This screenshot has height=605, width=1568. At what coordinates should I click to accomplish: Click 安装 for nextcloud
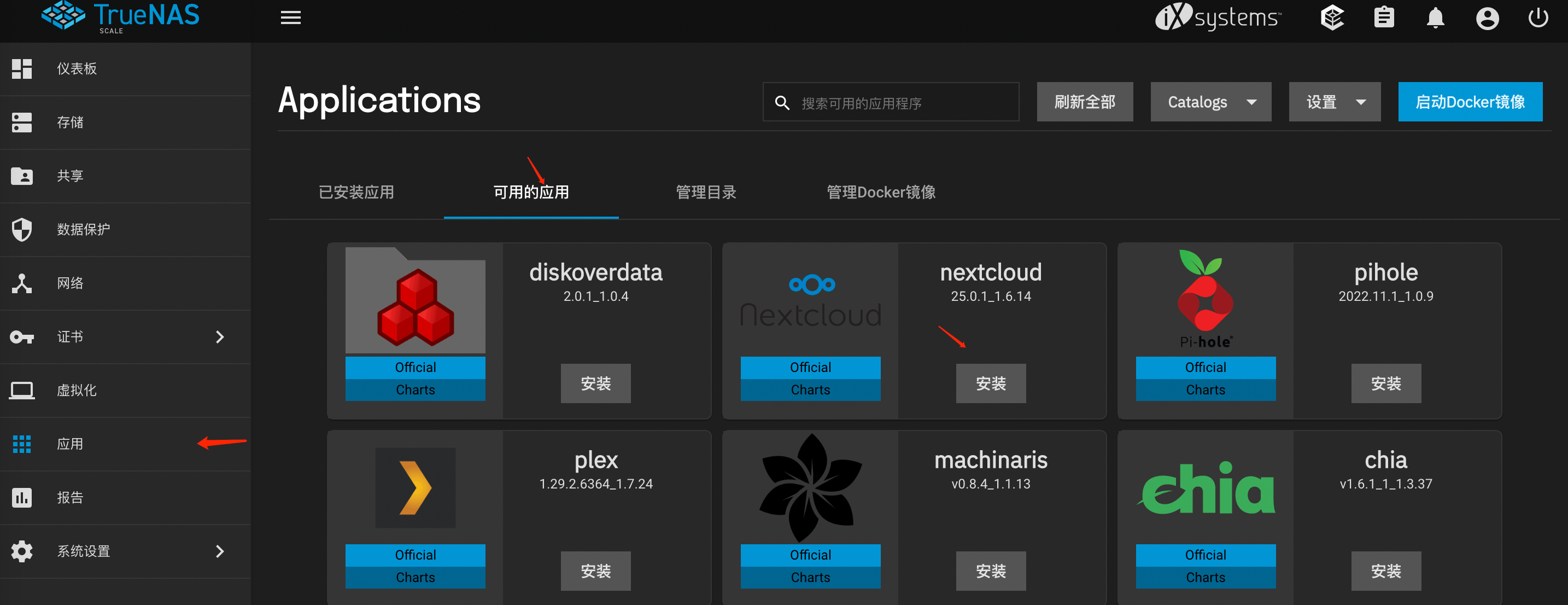[x=990, y=383]
